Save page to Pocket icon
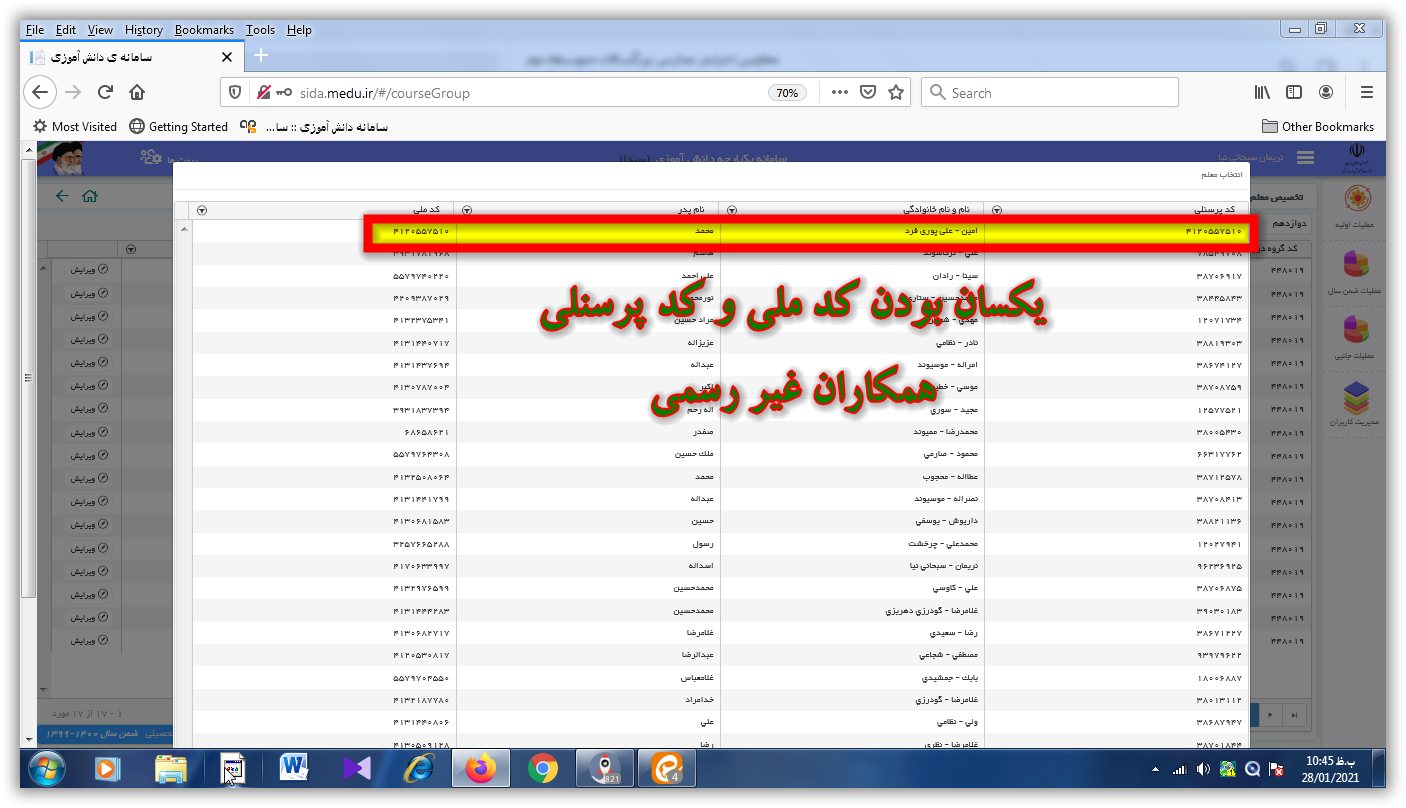The image size is (1406, 808). coord(868,93)
